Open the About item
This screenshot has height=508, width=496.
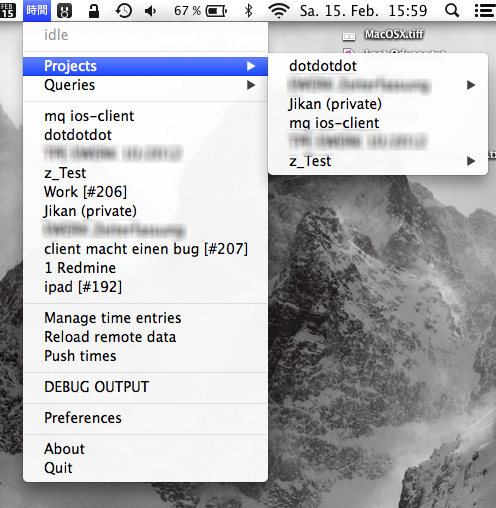145,449
